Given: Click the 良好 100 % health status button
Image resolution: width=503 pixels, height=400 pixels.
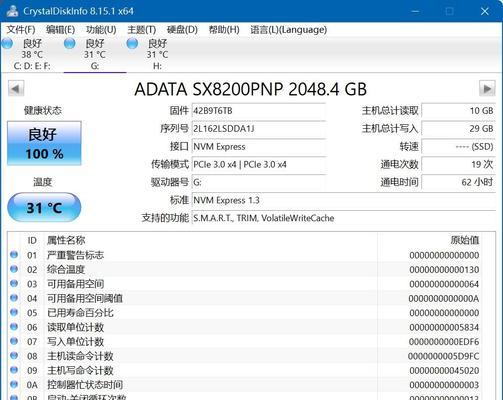Looking at the screenshot, I should pos(44,143).
